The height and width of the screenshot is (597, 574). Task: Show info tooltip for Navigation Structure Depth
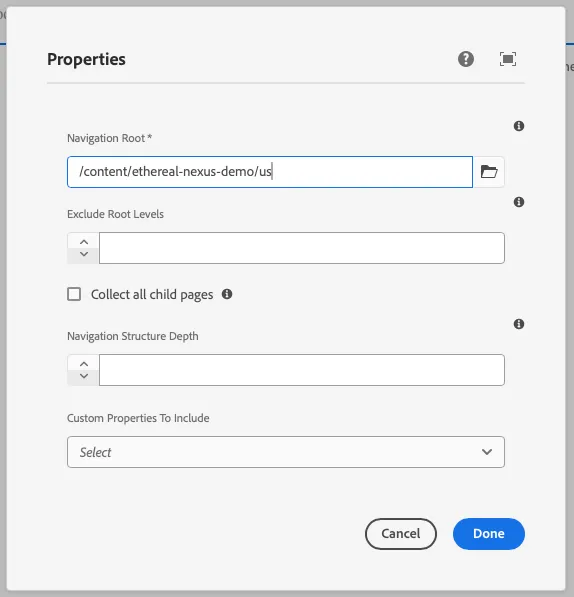click(x=518, y=324)
